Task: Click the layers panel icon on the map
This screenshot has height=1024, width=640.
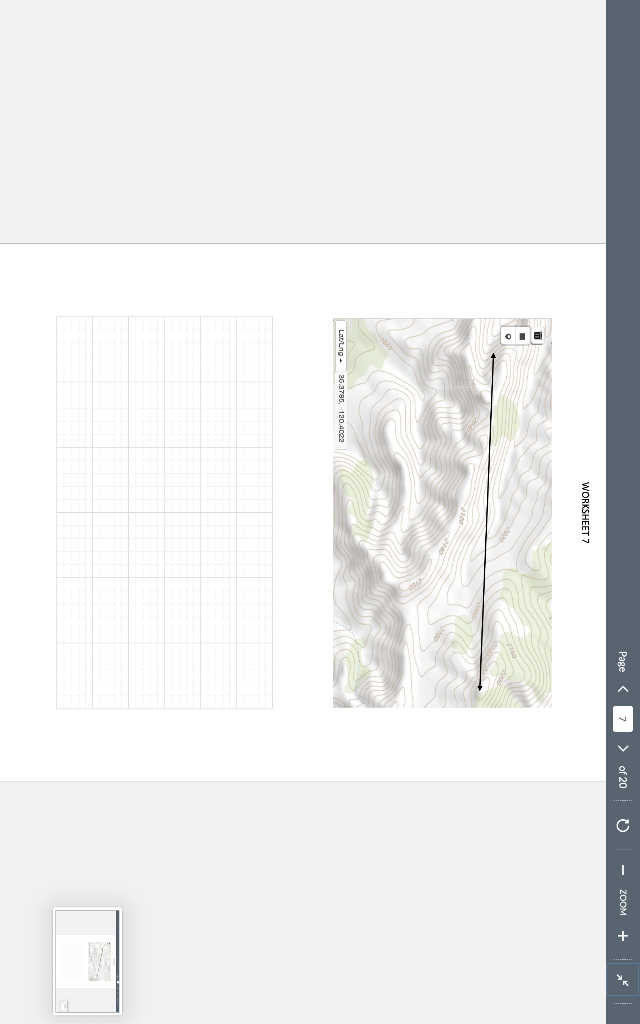Action: click(537, 335)
